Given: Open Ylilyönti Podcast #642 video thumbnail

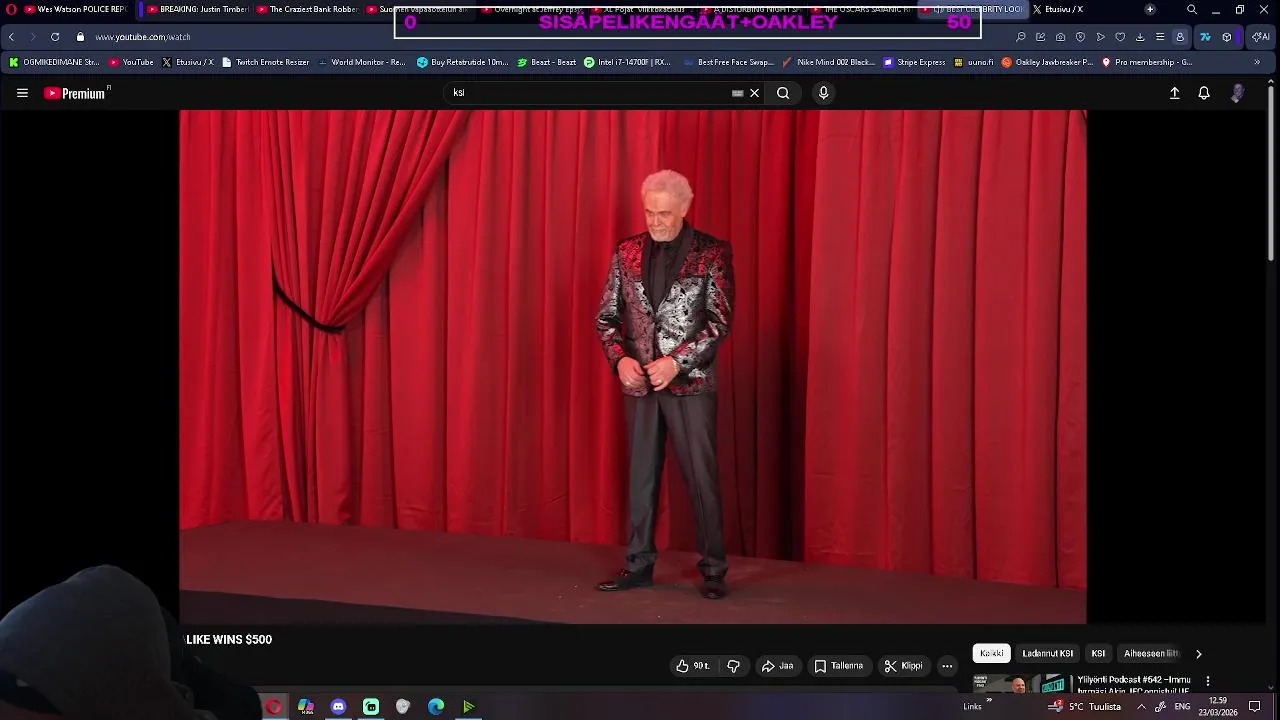Looking at the screenshot, I should click(x=1022, y=685).
